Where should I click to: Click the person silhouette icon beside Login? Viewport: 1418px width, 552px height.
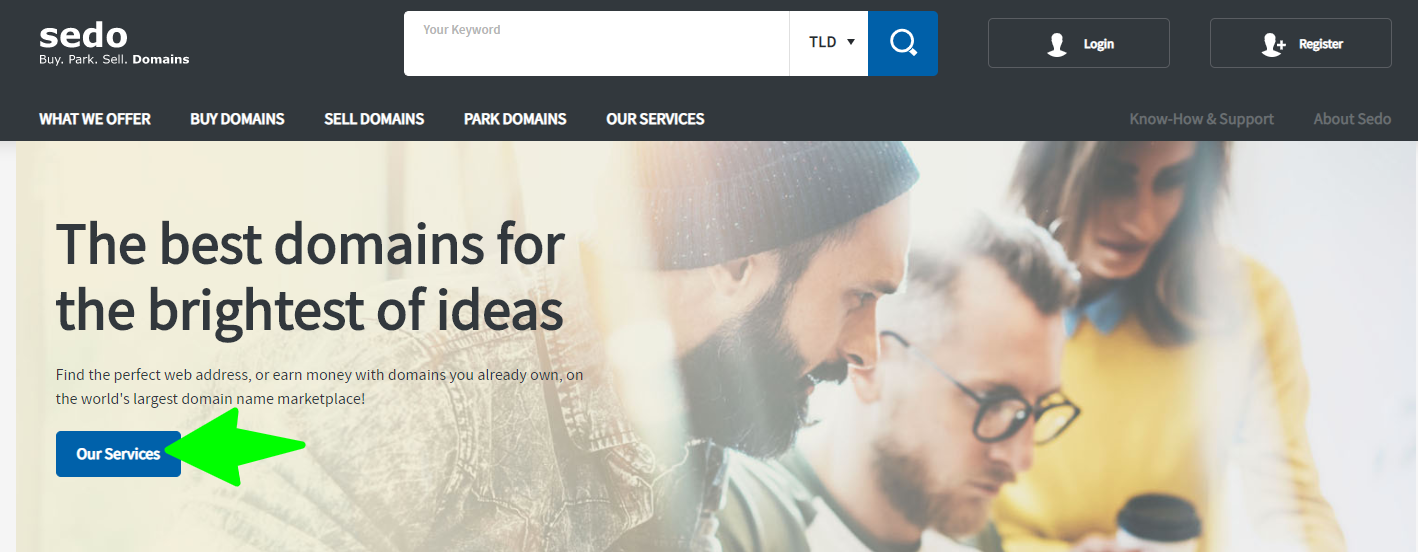[x=1057, y=44]
